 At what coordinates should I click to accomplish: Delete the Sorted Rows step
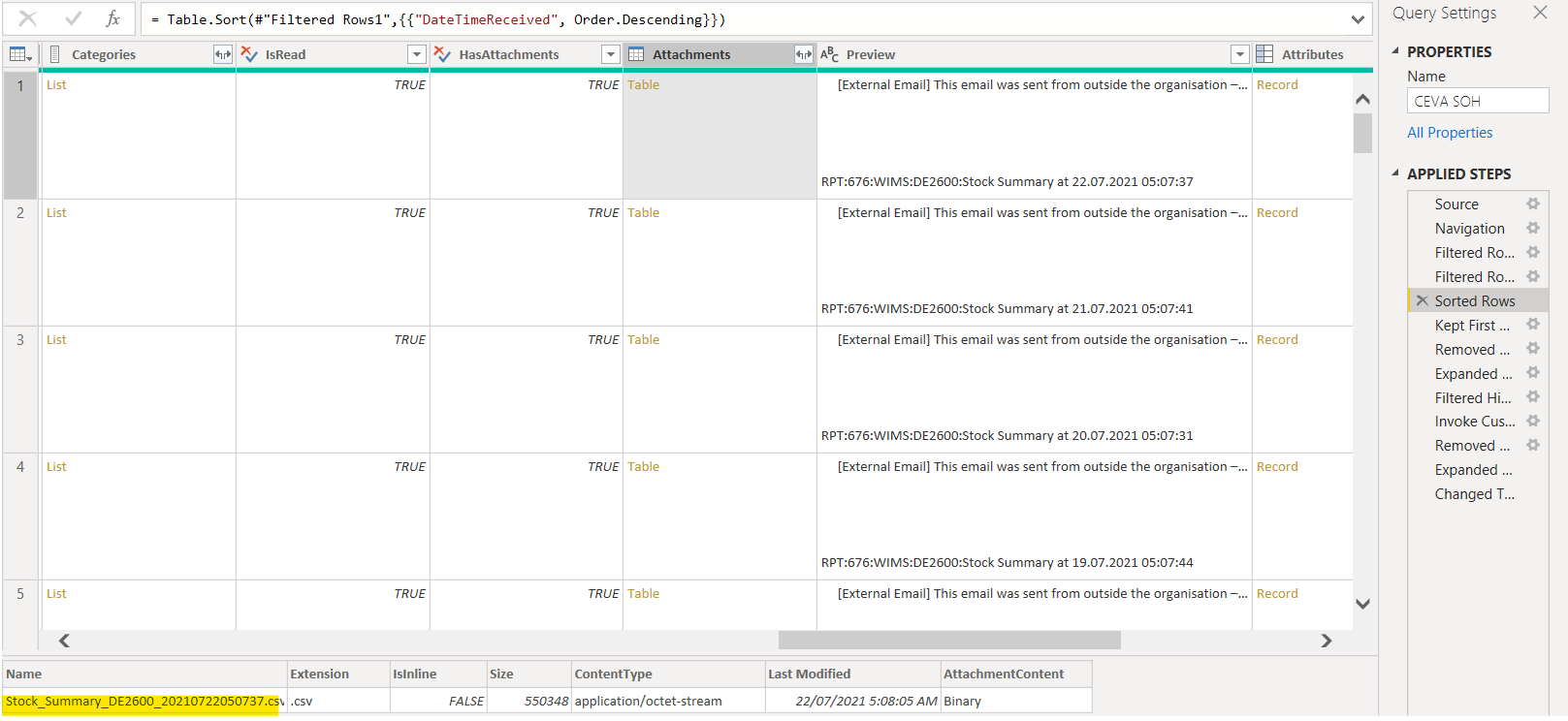click(1422, 300)
